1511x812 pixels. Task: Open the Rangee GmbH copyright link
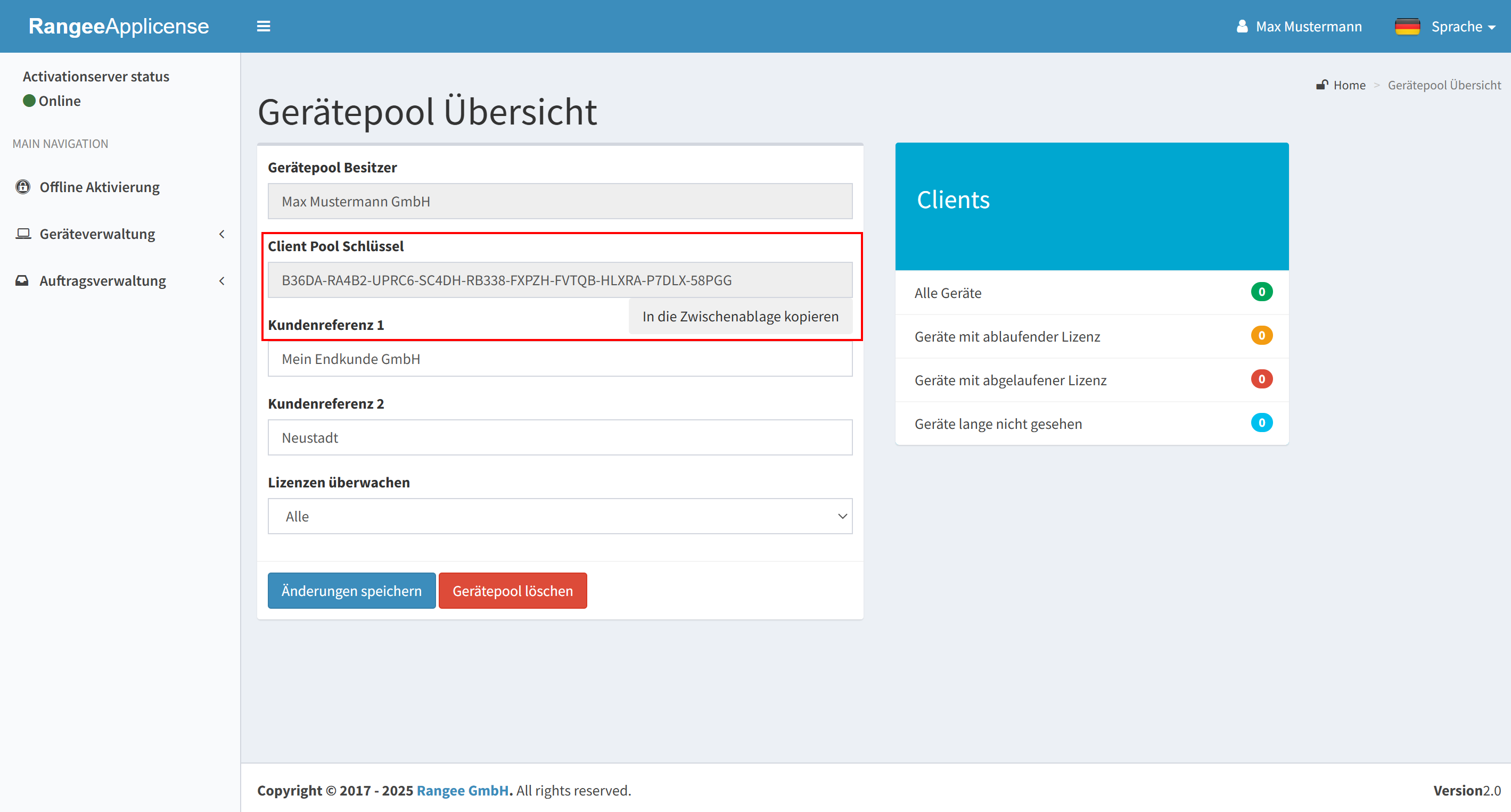463,790
